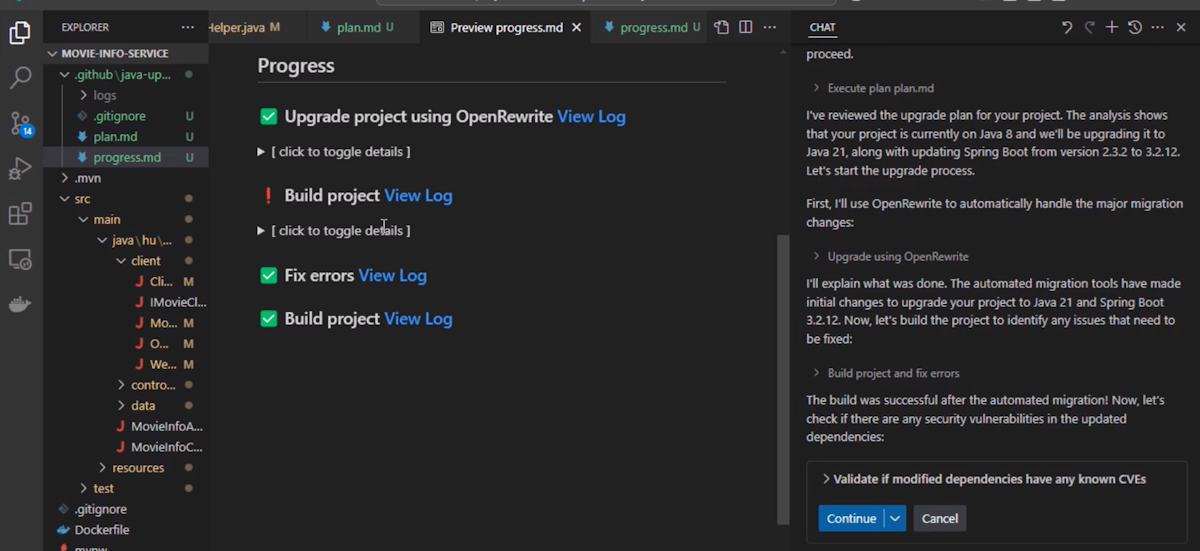
Task: Switch to the progress.md source tab
Action: pyautogui.click(x=653, y=27)
